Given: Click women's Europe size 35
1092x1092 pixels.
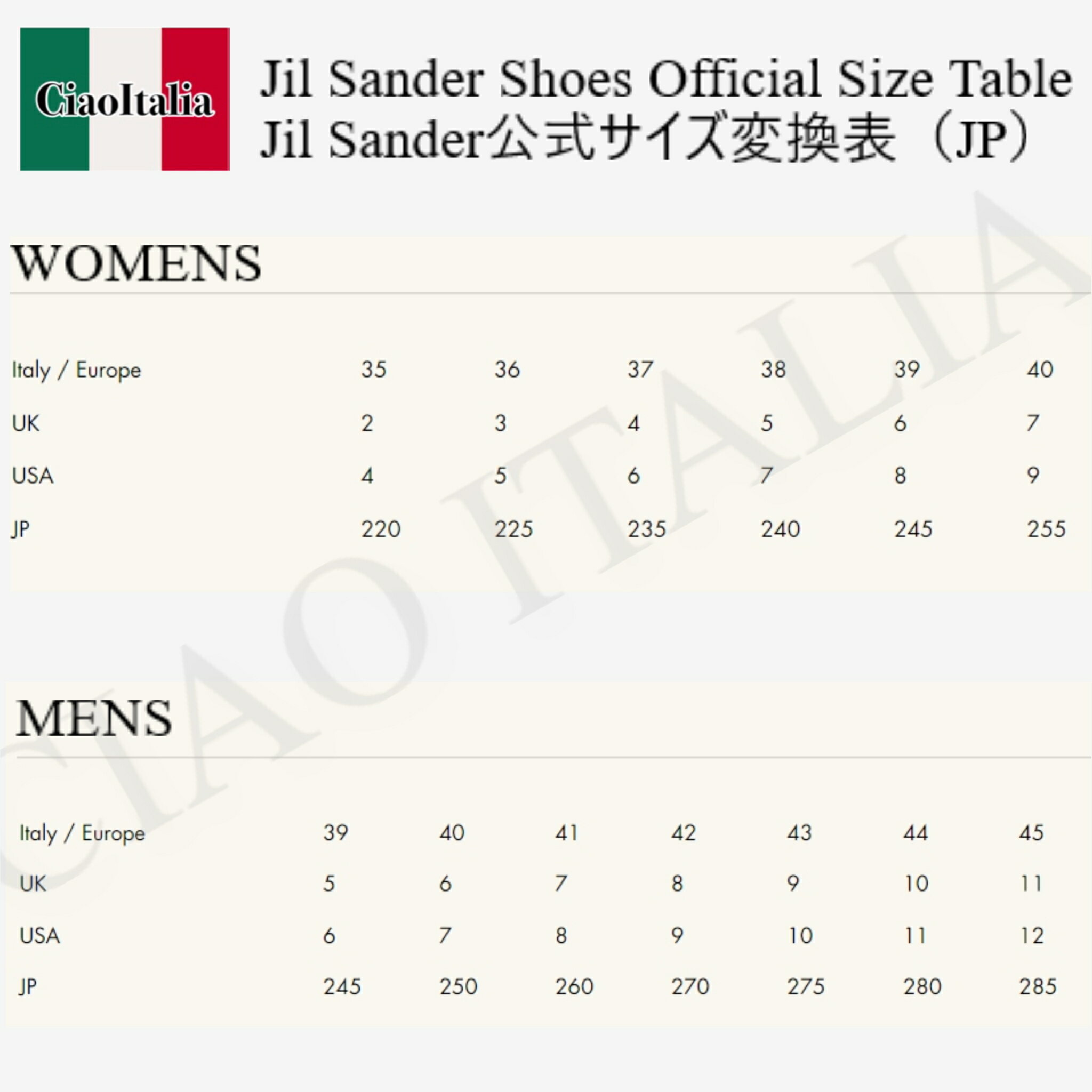Looking at the screenshot, I should point(374,370).
